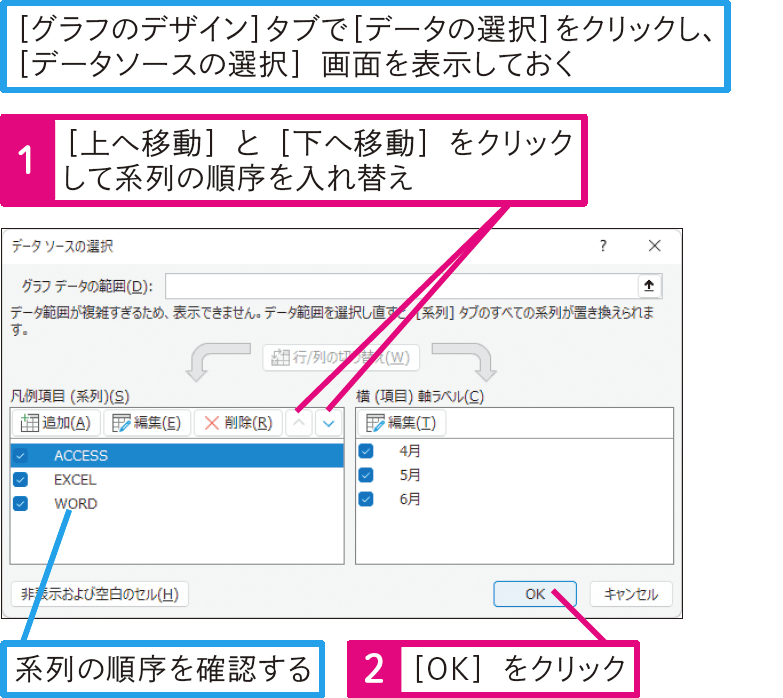
Task: Open help with the question mark button
Action: [603, 246]
